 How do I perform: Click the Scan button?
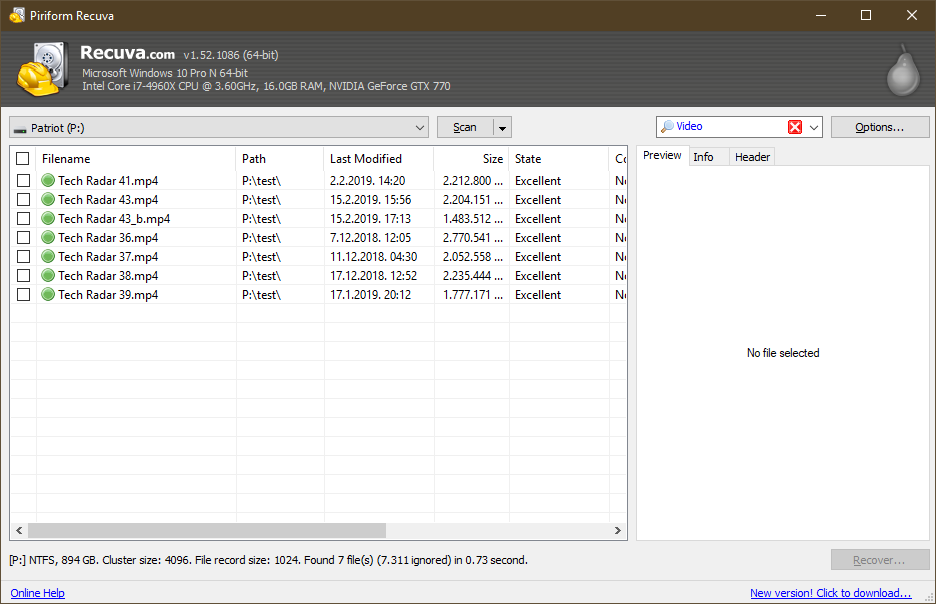point(465,128)
